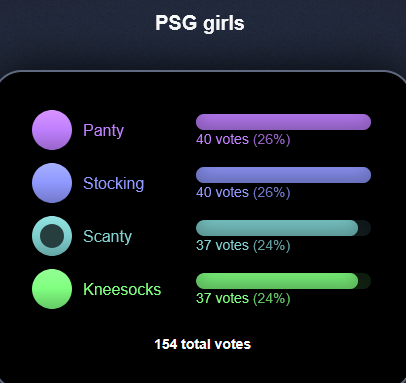Click Stocking's 40 votes (26%) text

click(x=243, y=192)
